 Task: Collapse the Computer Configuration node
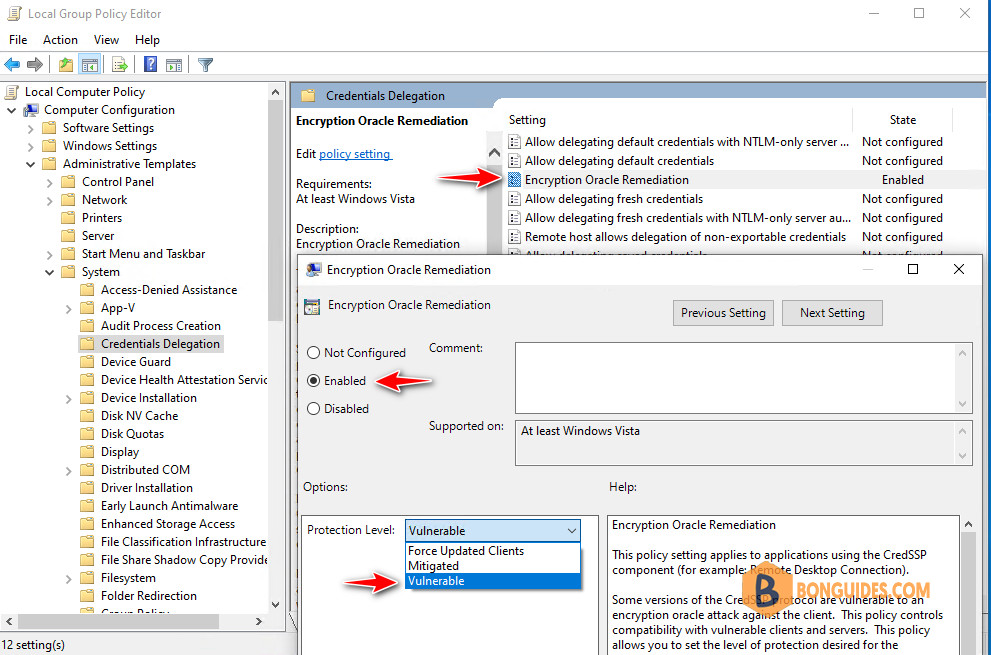pyautogui.click(x=11, y=110)
